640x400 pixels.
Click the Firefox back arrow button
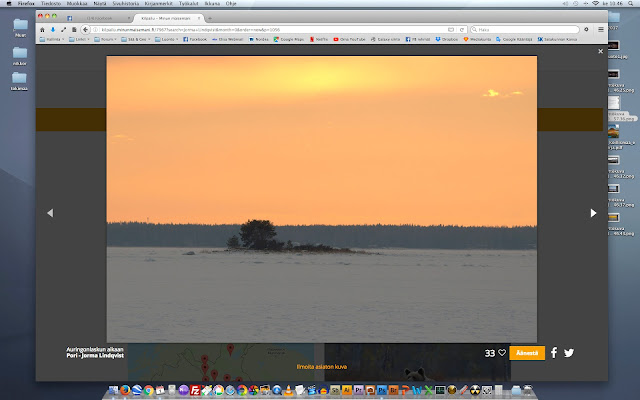pyautogui.click(x=85, y=29)
